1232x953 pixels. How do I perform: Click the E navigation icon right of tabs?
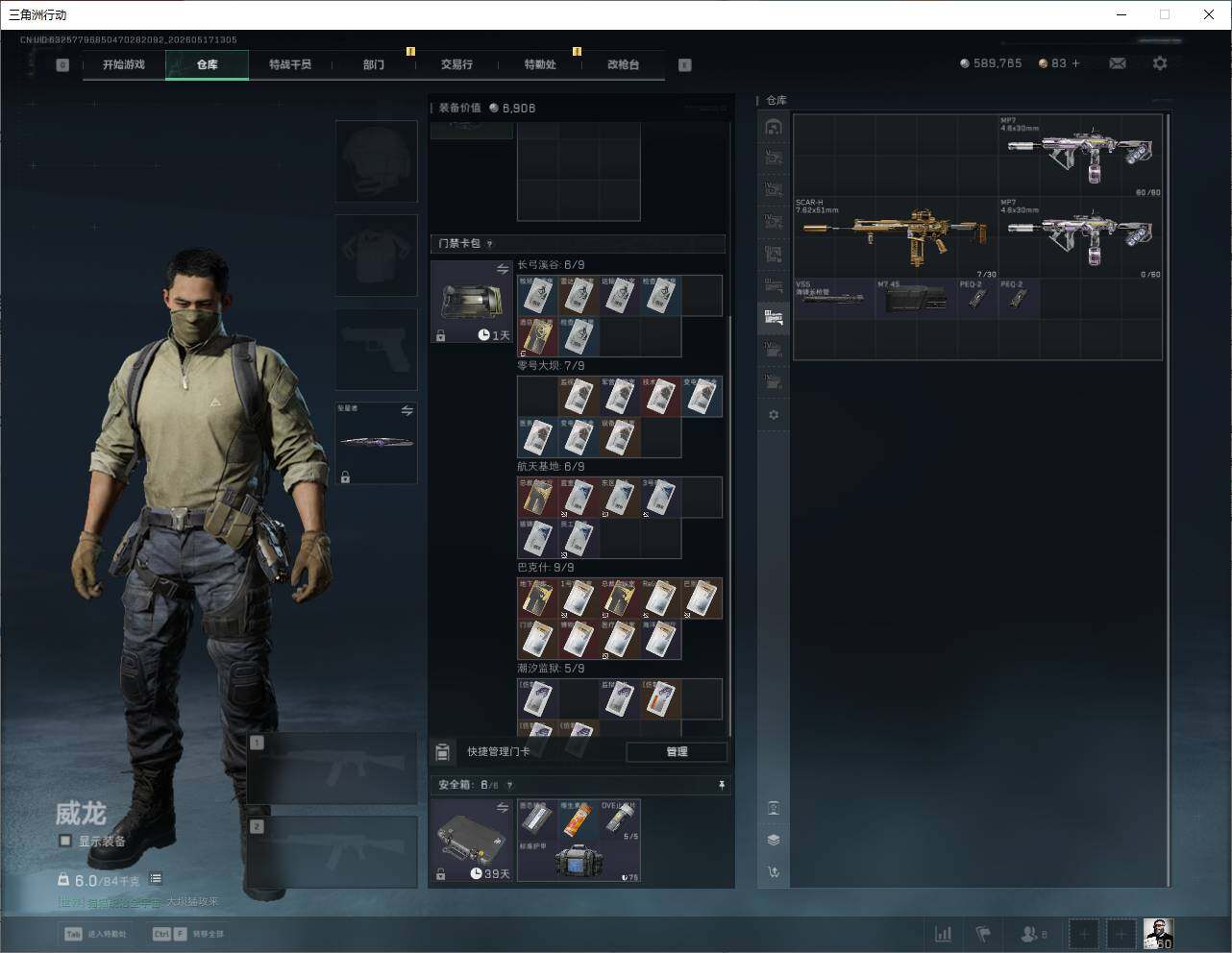684,65
